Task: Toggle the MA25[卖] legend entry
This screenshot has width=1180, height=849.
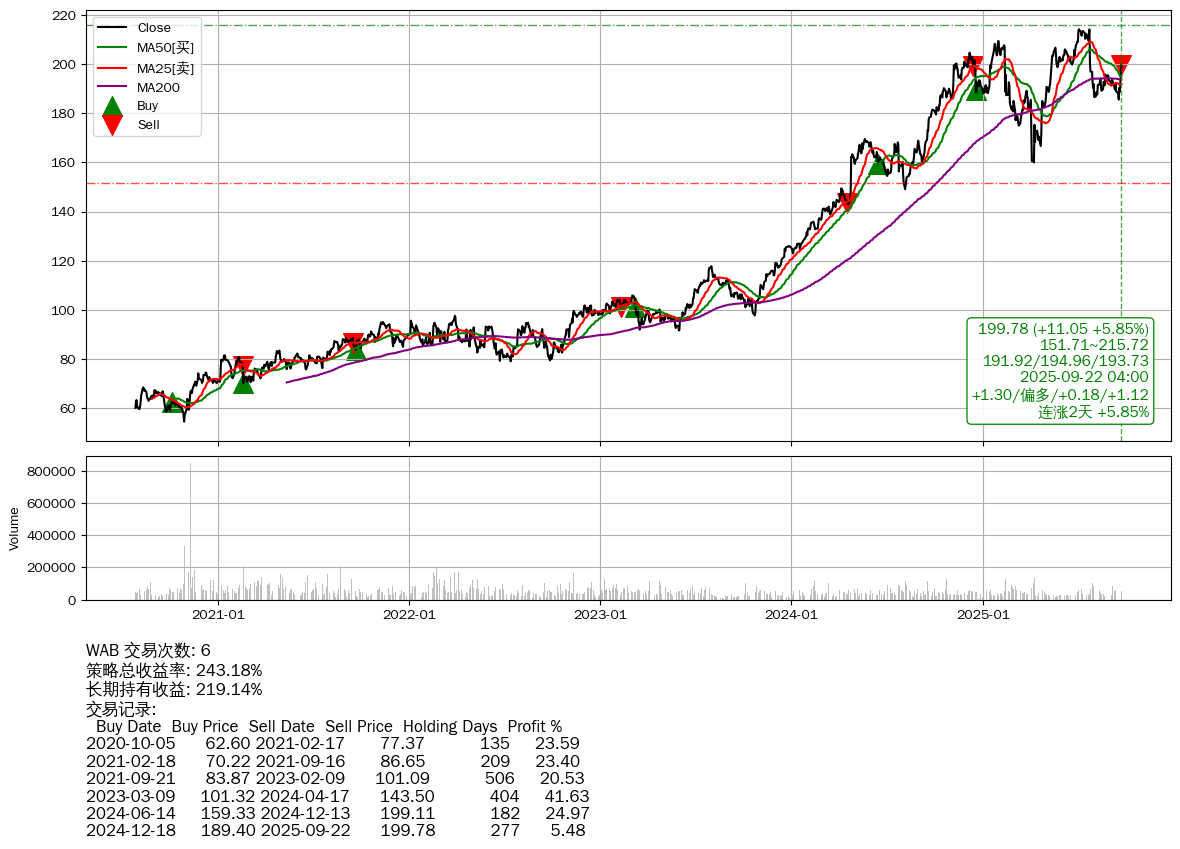Action: [x=165, y=68]
